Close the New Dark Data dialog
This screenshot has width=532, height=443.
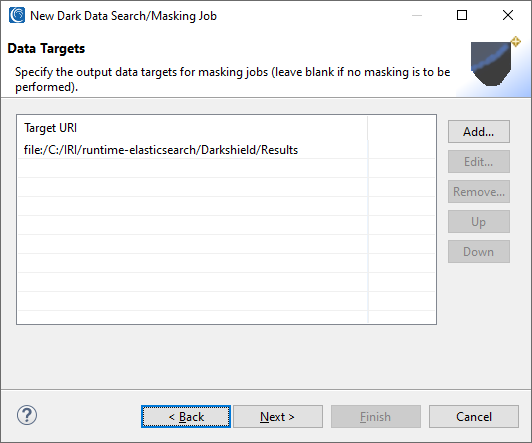(x=508, y=15)
